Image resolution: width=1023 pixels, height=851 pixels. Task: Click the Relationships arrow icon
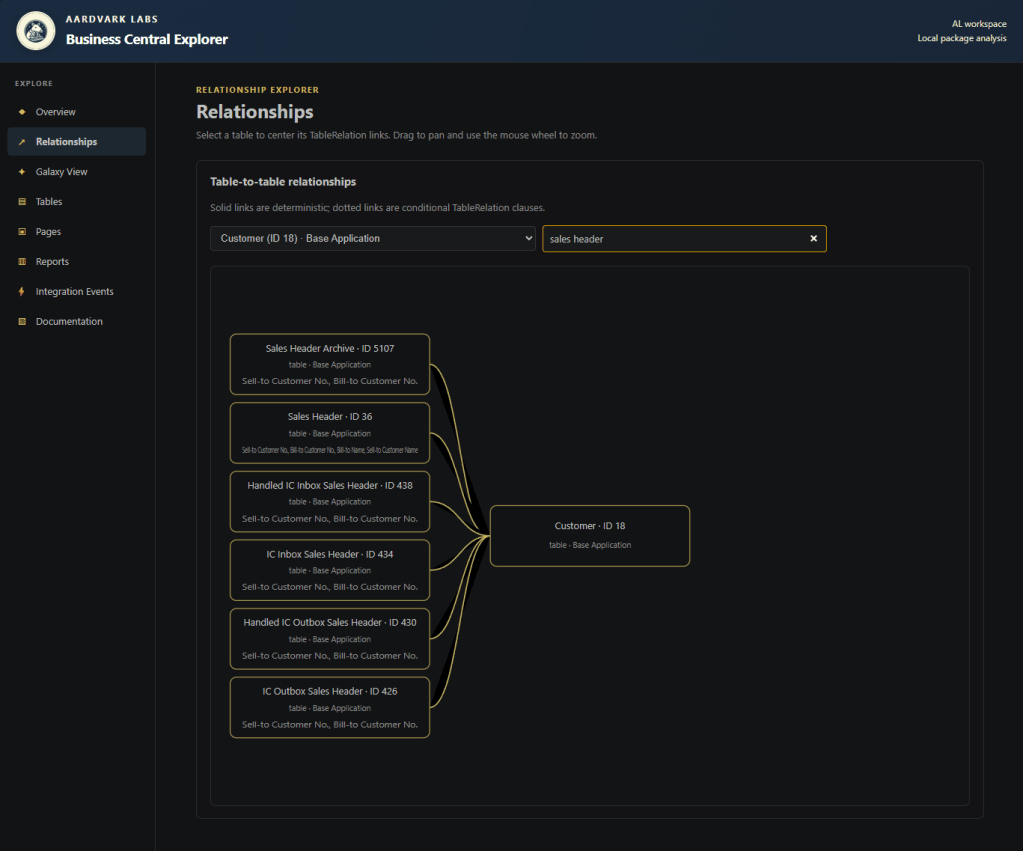coord(22,142)
